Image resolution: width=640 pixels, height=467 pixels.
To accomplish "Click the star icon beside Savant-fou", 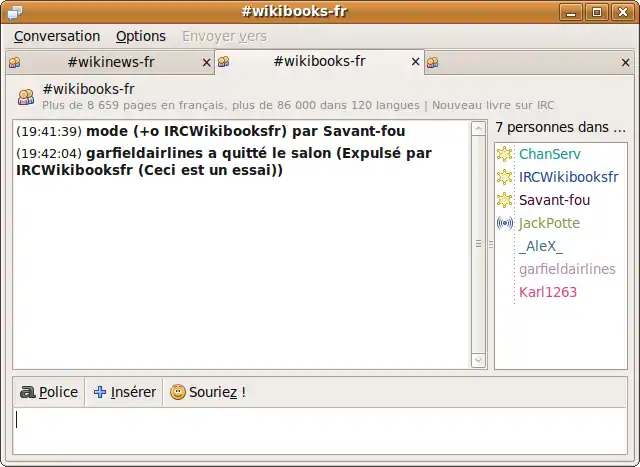I will coord(505,200).
